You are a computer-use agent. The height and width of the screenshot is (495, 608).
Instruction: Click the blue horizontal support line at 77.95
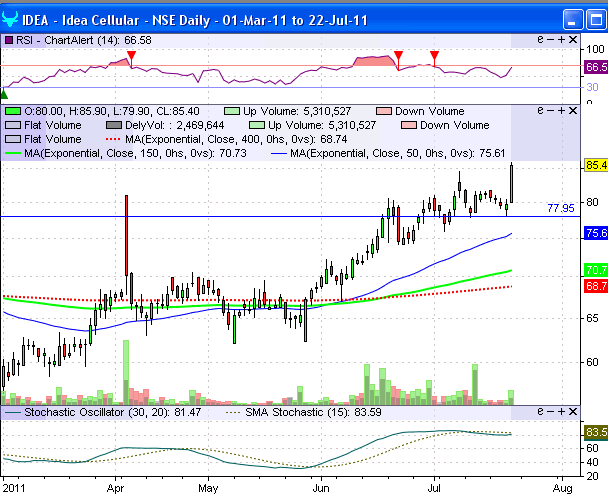click(x=290, y=216)
